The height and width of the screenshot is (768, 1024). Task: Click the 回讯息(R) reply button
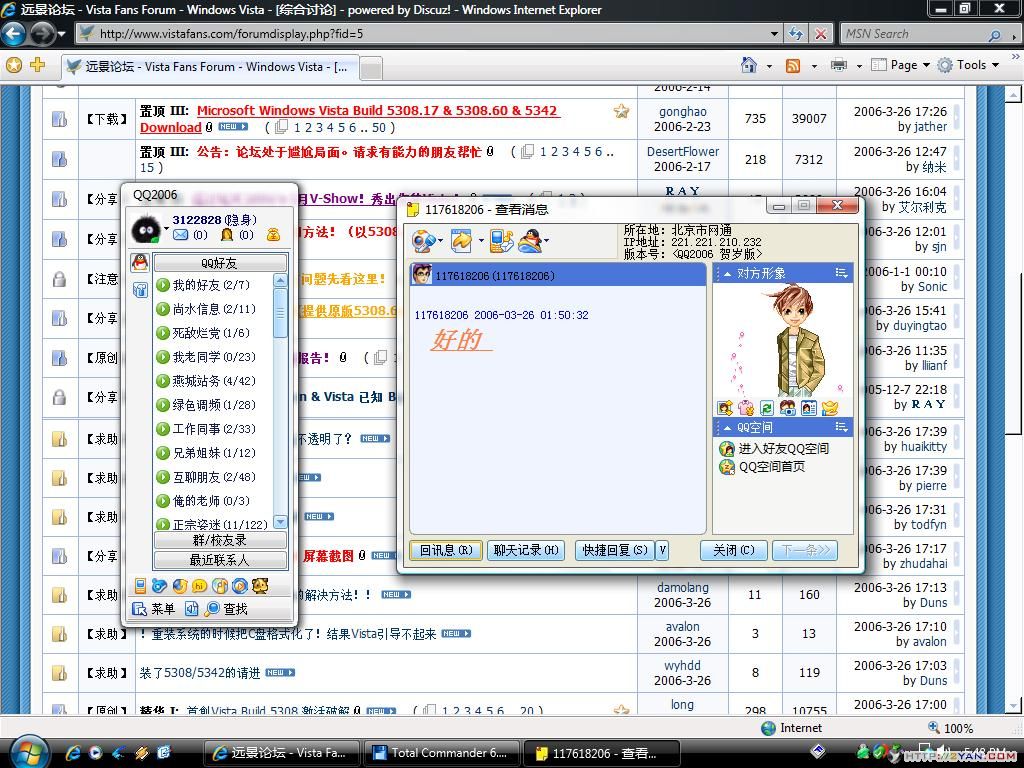(444, 550)
